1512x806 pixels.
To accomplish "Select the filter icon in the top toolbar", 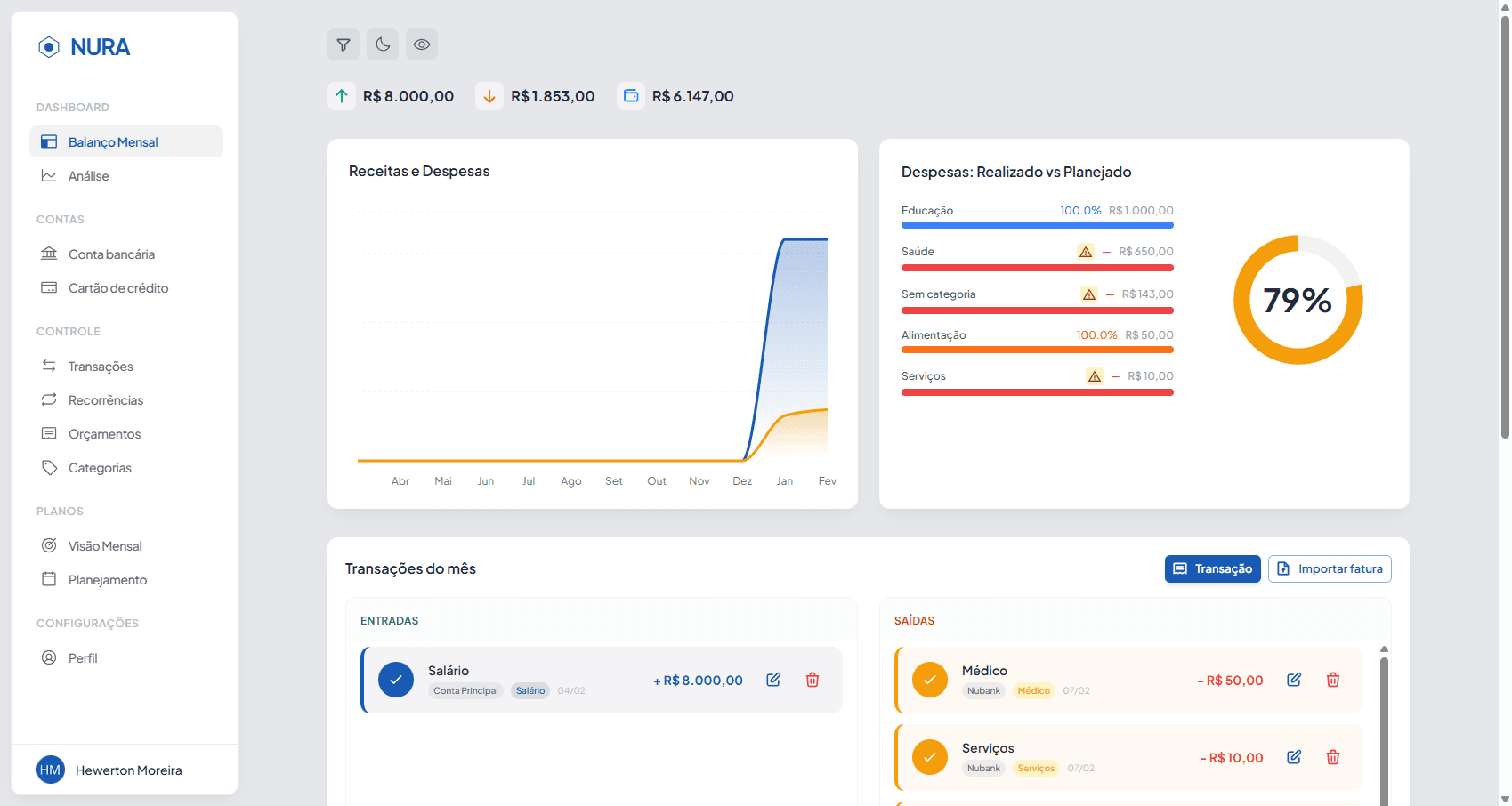I will pyautogui.click(x=344, y=44).
